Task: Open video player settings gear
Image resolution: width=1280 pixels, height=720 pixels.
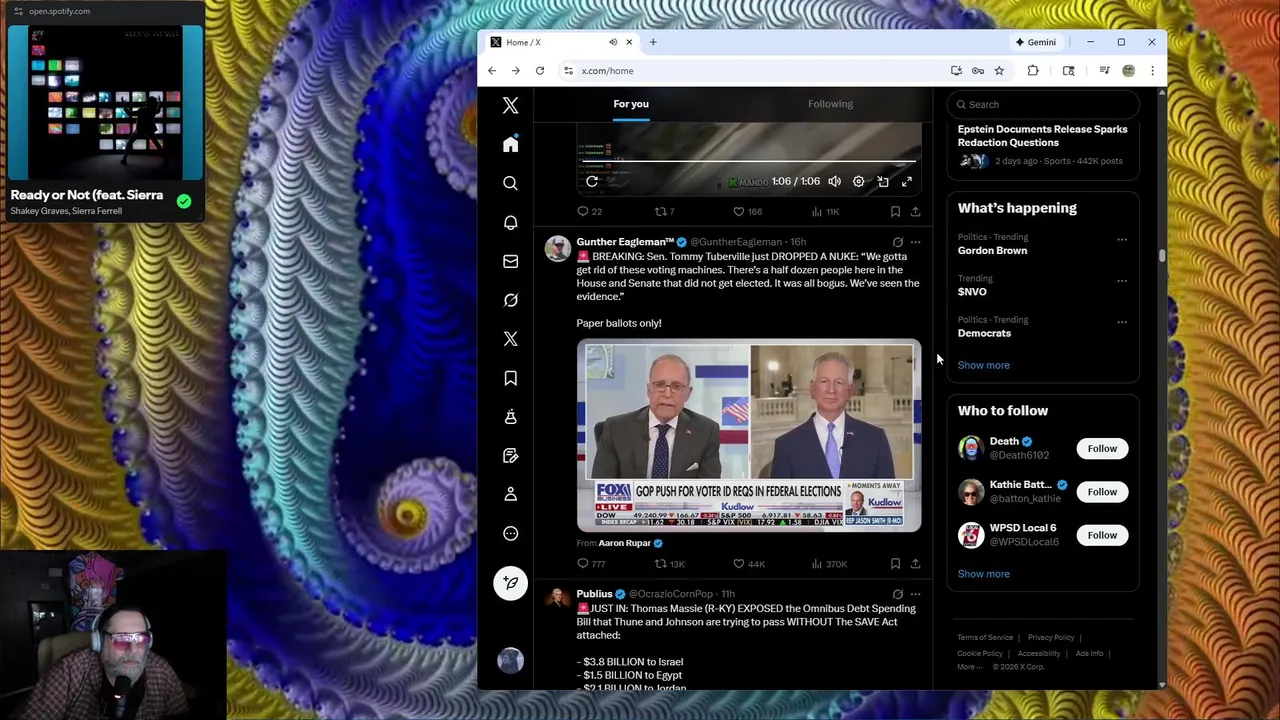Action: coord(858,181)
